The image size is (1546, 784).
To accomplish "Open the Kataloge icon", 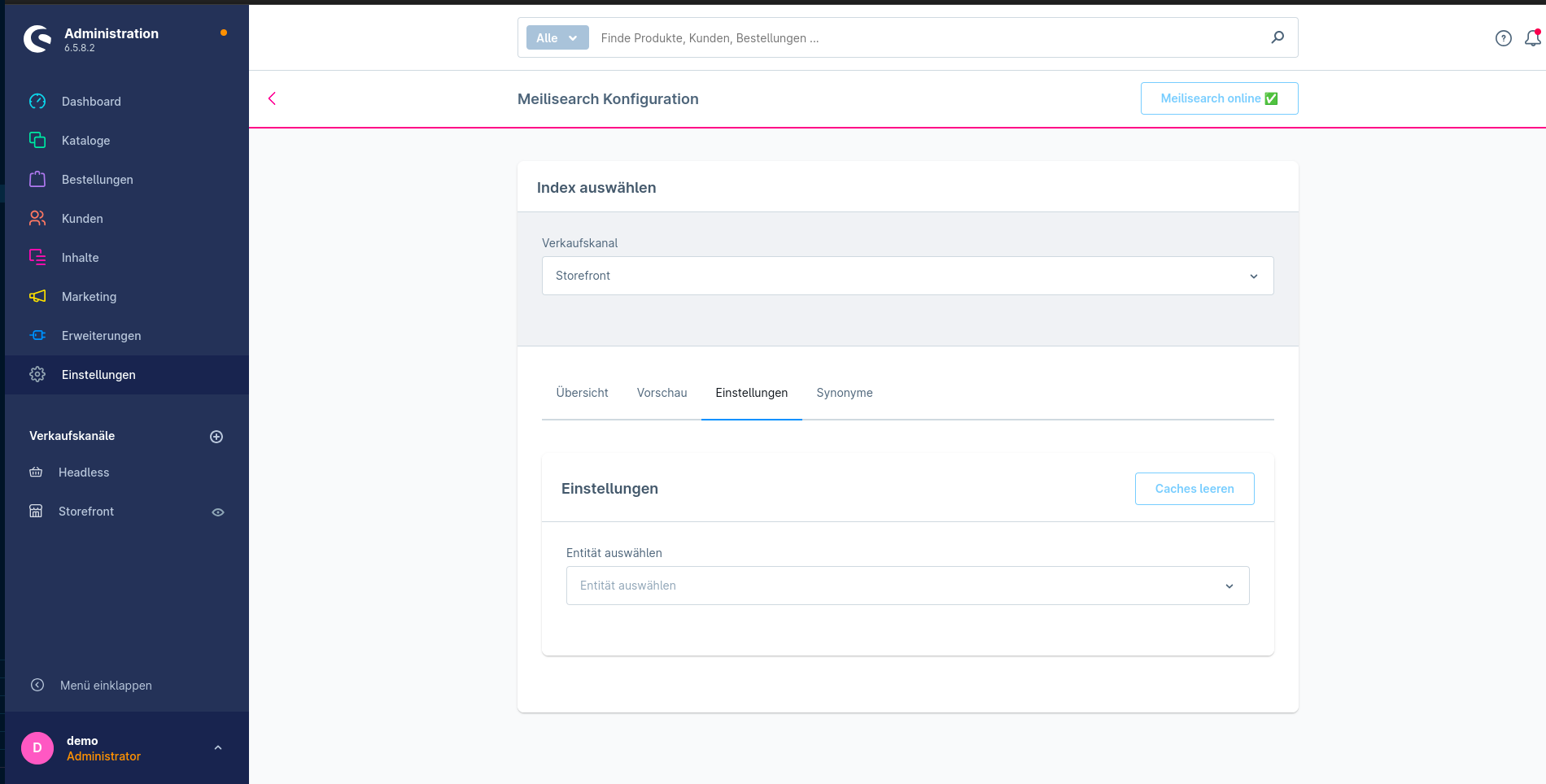I will [37, 141].
